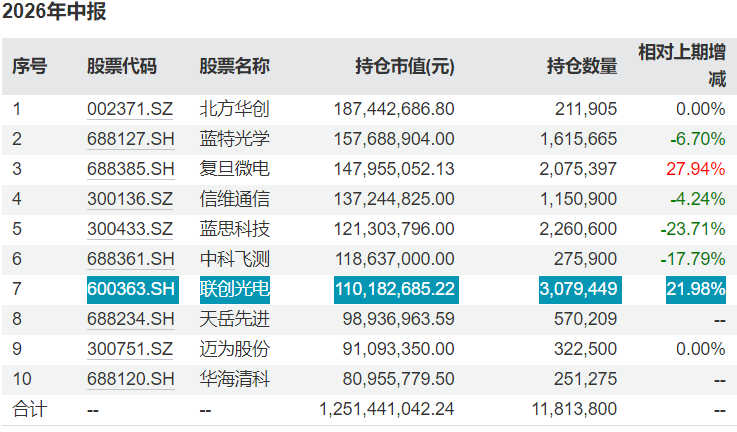
Task: Open stock code link 300433.SZ
Action: pos(130,229)
